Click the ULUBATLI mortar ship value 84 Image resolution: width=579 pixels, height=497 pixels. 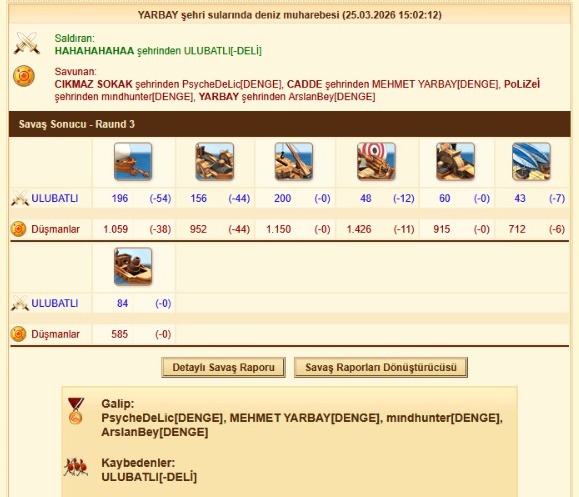pos(123,303)
